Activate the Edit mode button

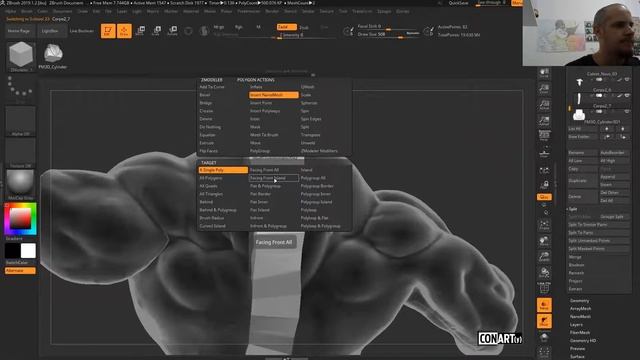(x=108, y=31)
